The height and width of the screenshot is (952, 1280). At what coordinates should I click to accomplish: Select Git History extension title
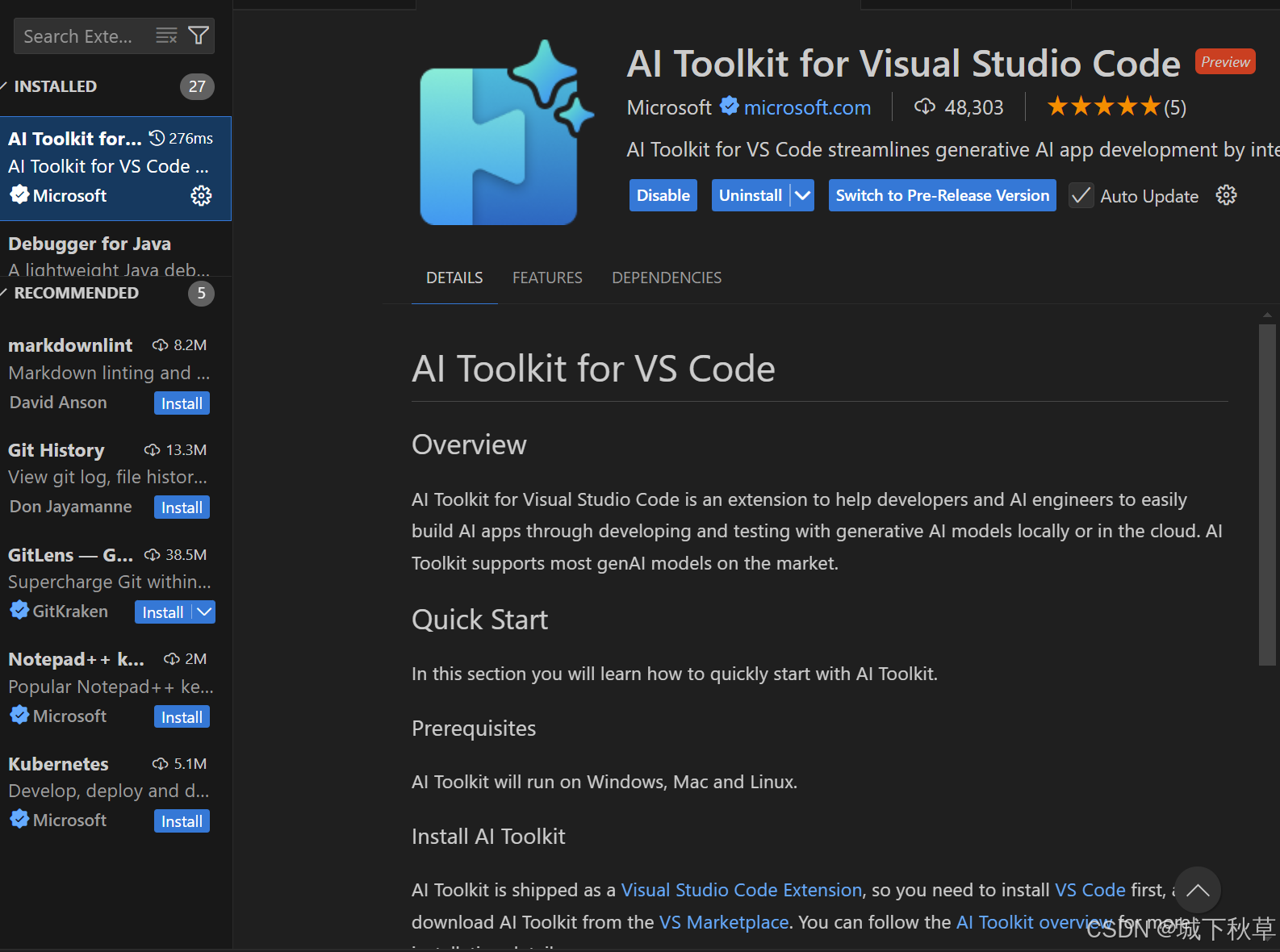(56, 450)
